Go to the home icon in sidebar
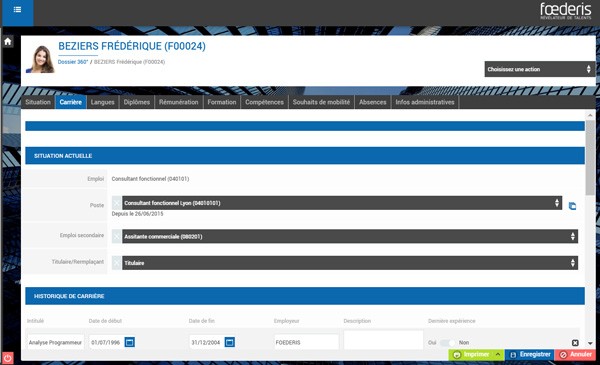This screenshot has height=365, width=600. click(8, 41)
